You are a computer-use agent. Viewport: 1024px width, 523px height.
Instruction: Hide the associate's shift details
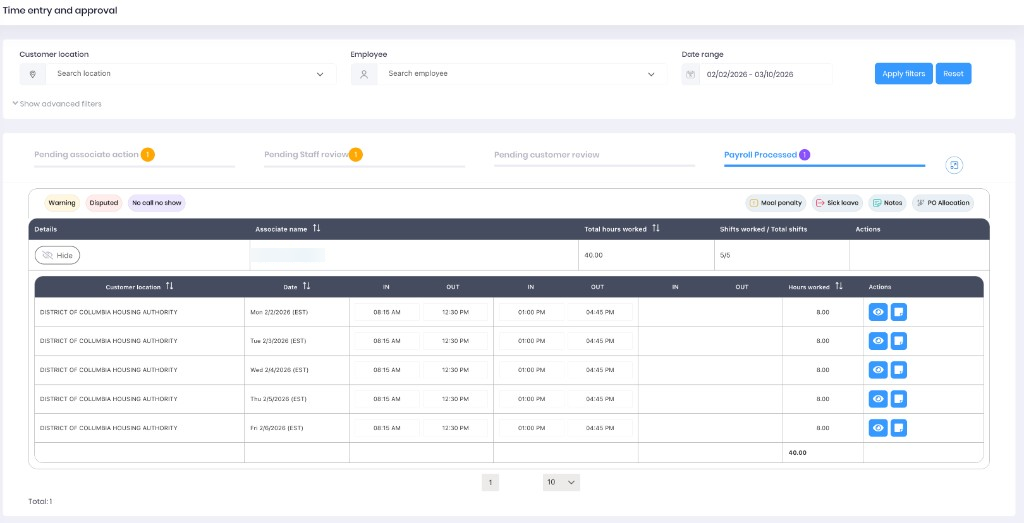point(57,255)
